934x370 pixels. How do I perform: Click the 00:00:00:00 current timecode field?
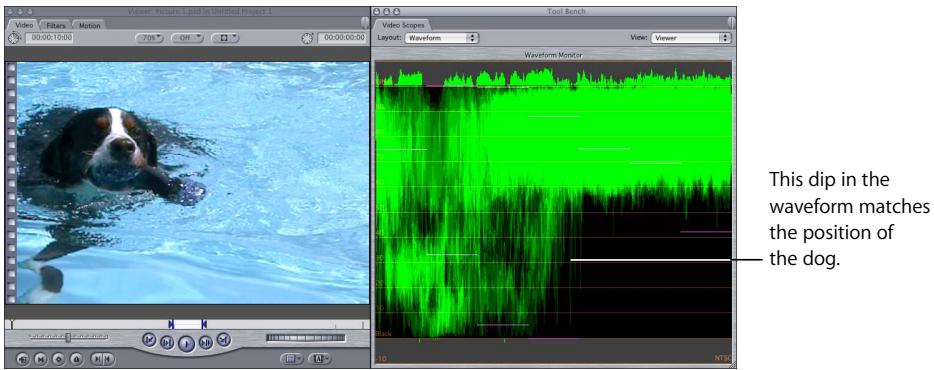pyautogui.click(x=342, y=38)
